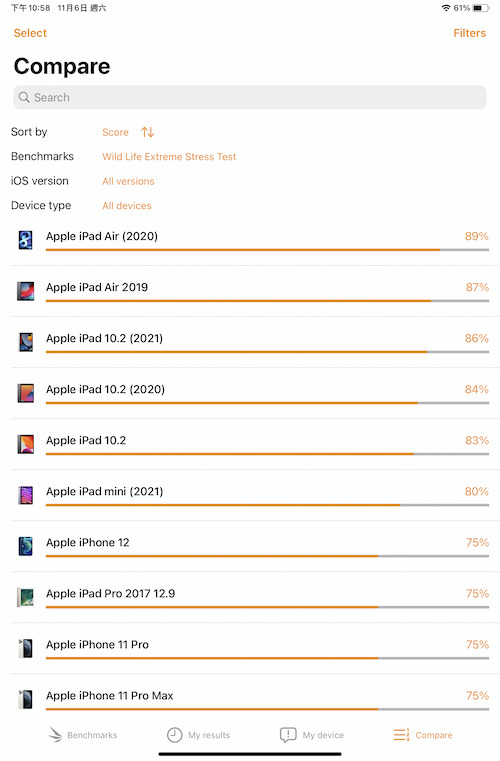Select the Apple iPhone 11 Pro Max icon
500x761 pixels.
[x=25, y=699]
